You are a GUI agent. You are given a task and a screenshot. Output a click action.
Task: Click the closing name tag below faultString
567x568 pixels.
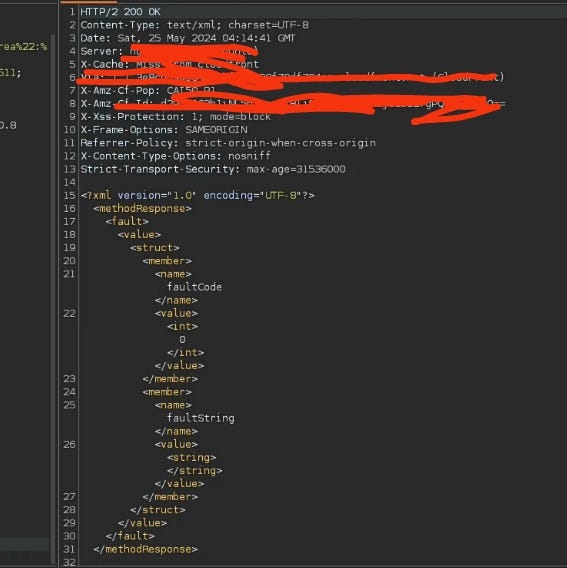[x=176, y=431]
